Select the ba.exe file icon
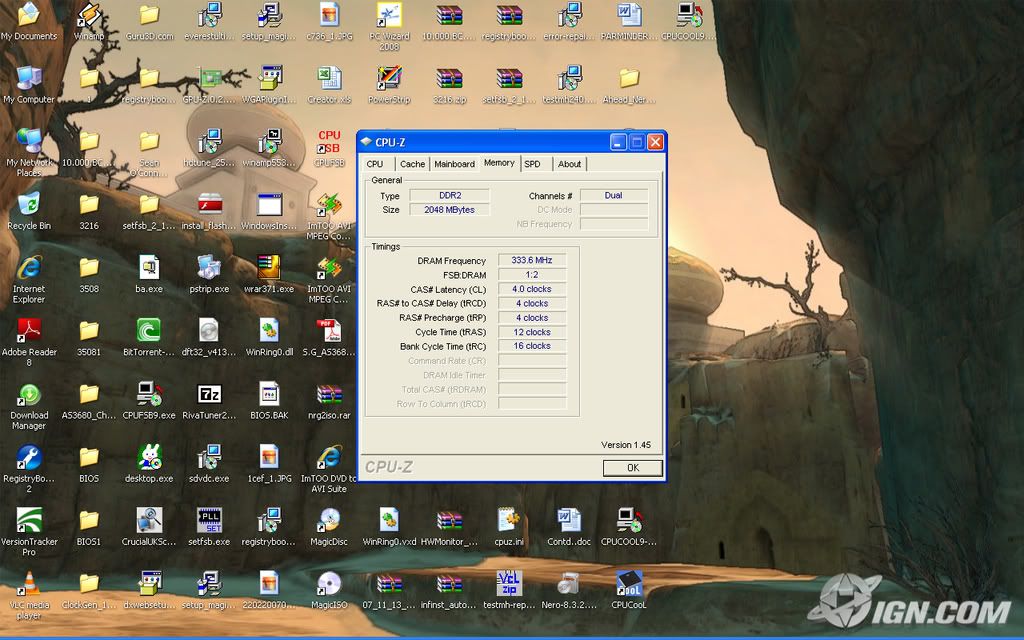1024x640 pixels. pyautogui.click(x=150, y=268)
